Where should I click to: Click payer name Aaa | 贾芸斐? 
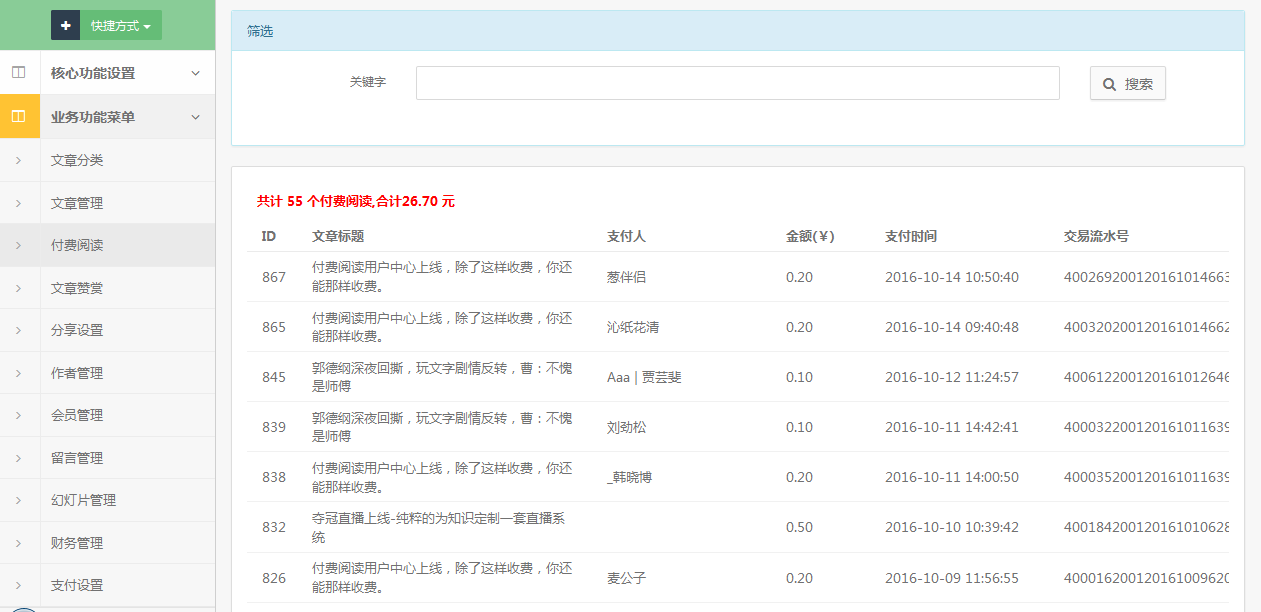(x=644, y=377)
